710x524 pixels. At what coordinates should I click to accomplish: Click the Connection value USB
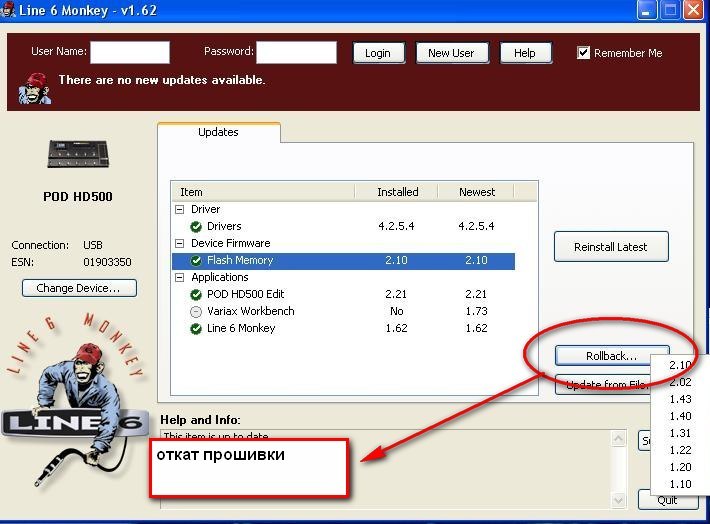click(93, 245)
